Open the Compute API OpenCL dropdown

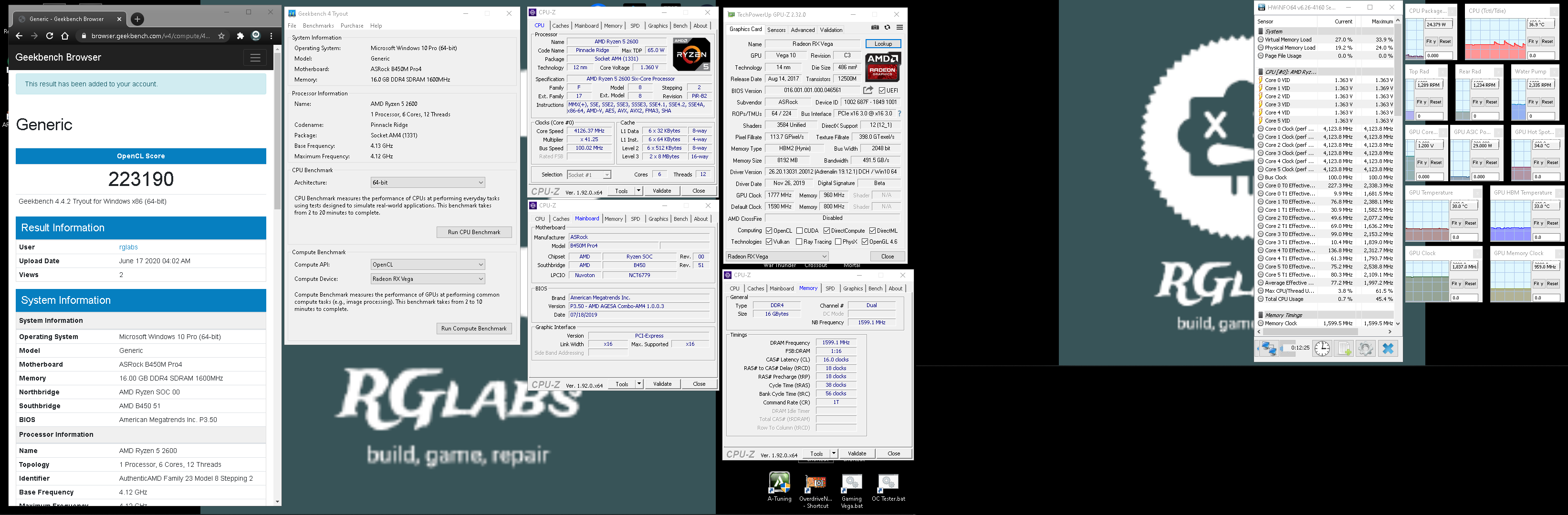[x=428, y=265]
